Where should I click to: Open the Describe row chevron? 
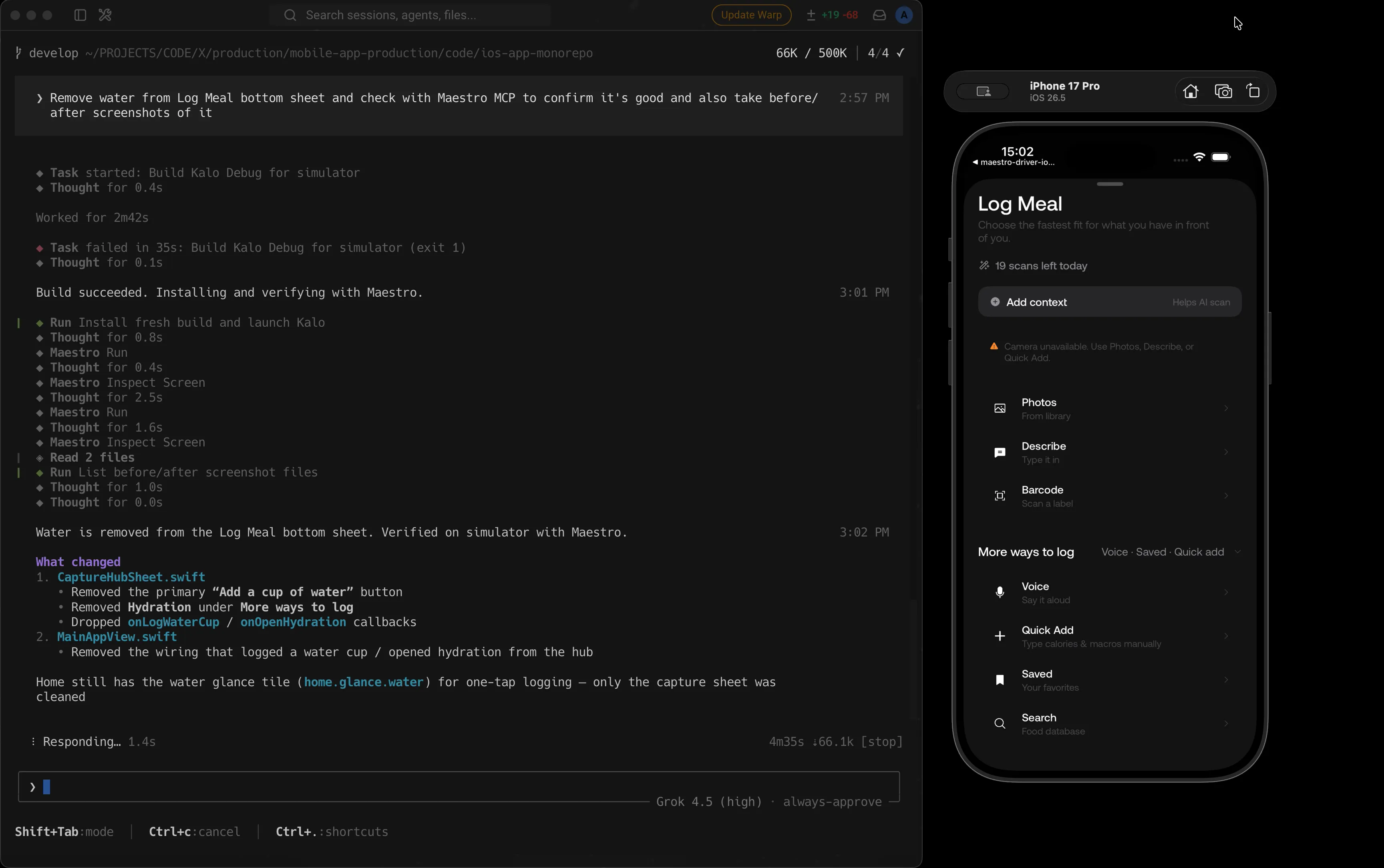tap(1226, 452)
